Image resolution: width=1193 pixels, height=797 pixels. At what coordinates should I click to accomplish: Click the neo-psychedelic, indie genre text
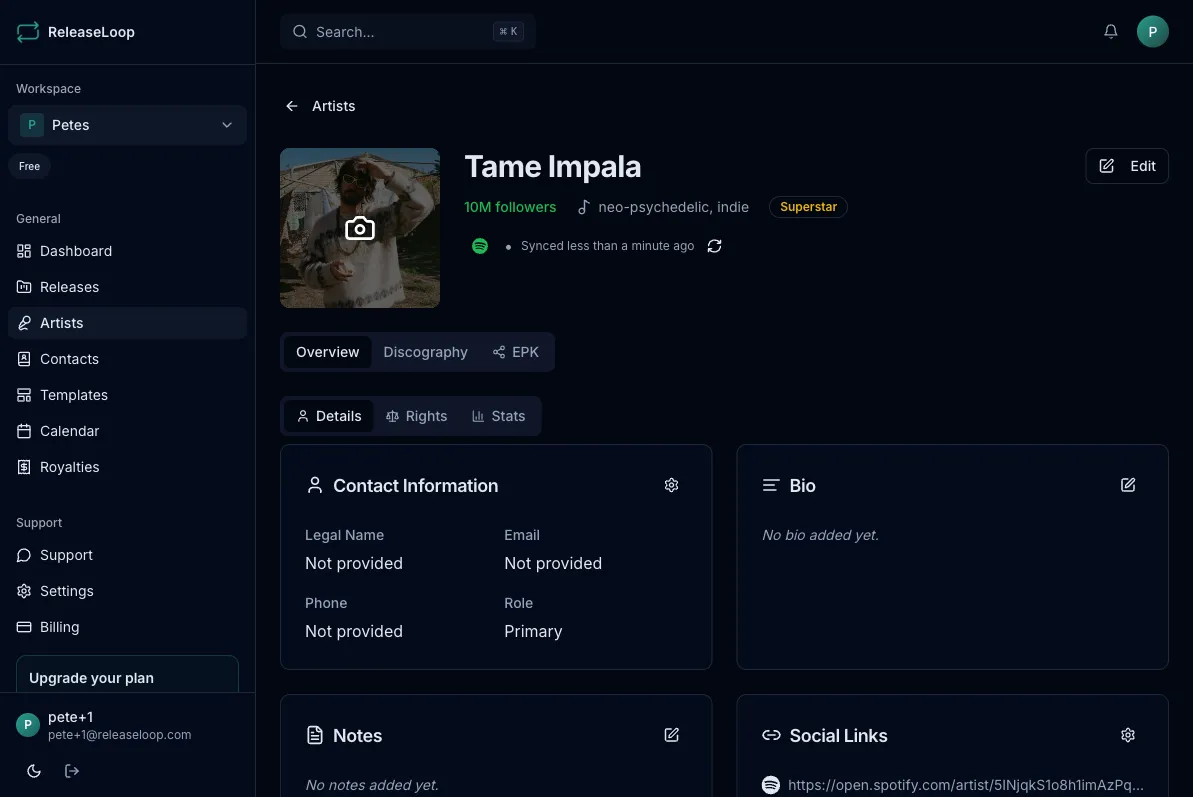673,207
